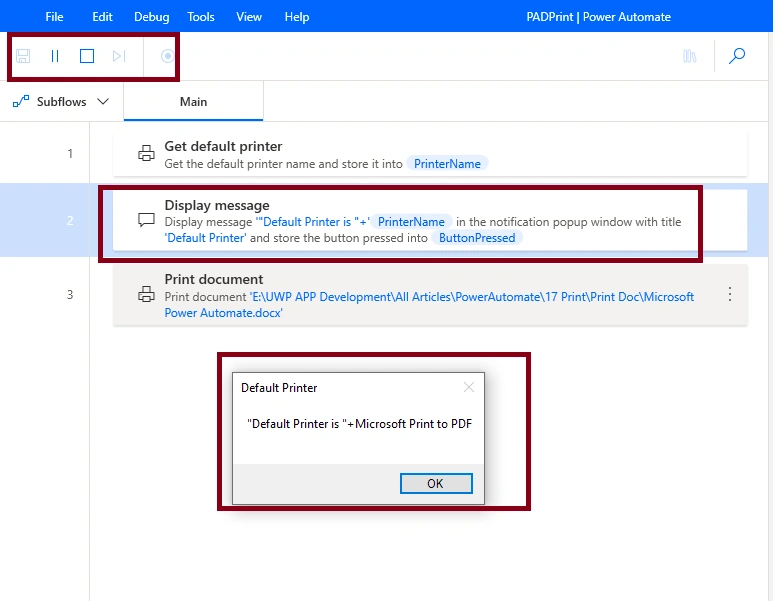Stop the running flow
This screenshot has height=601, width=777.
pyautogui.click(x=87, y=56)
